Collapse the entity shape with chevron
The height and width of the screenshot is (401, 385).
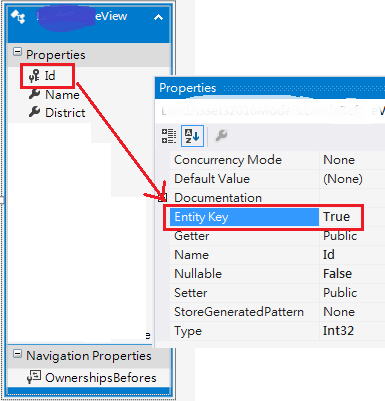[158, 17]
